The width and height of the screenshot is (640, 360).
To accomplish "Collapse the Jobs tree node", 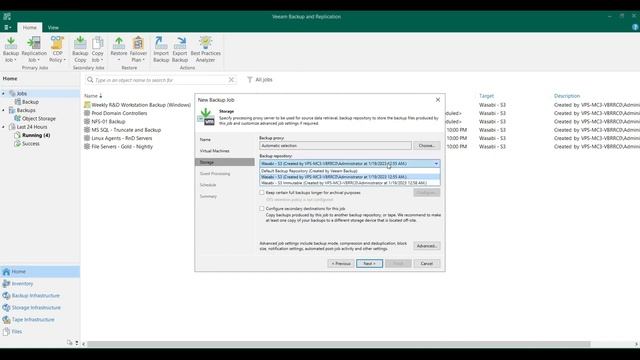I will click(x=4, y=94).
